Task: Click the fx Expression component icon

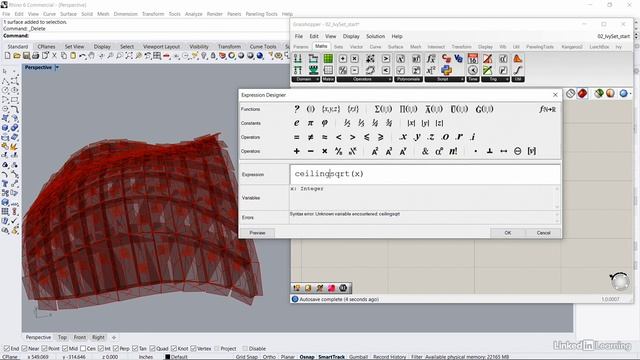Action: (x=431, y=59)
